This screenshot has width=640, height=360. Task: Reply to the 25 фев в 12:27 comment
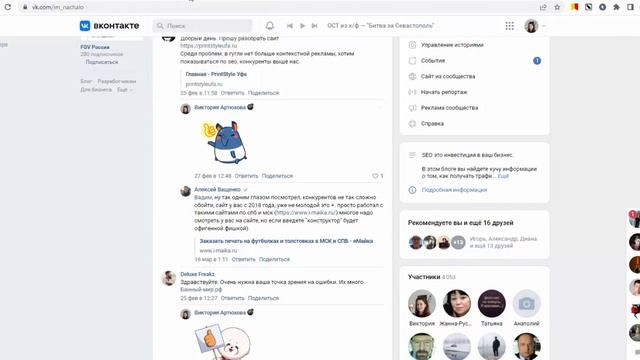[x=232, y=298]
